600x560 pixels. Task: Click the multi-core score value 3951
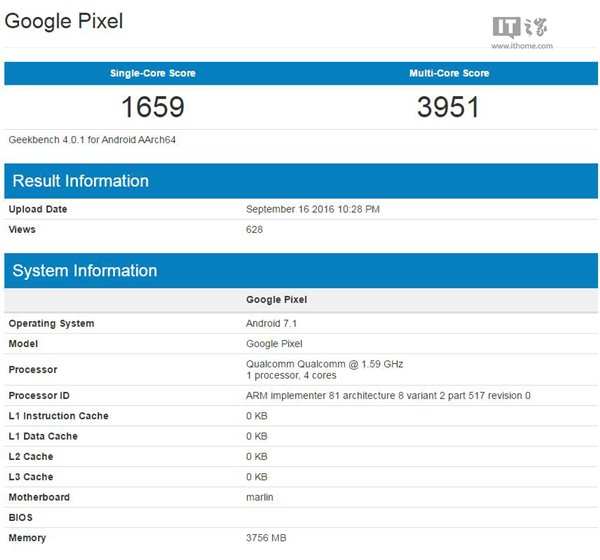pos(448,107)
